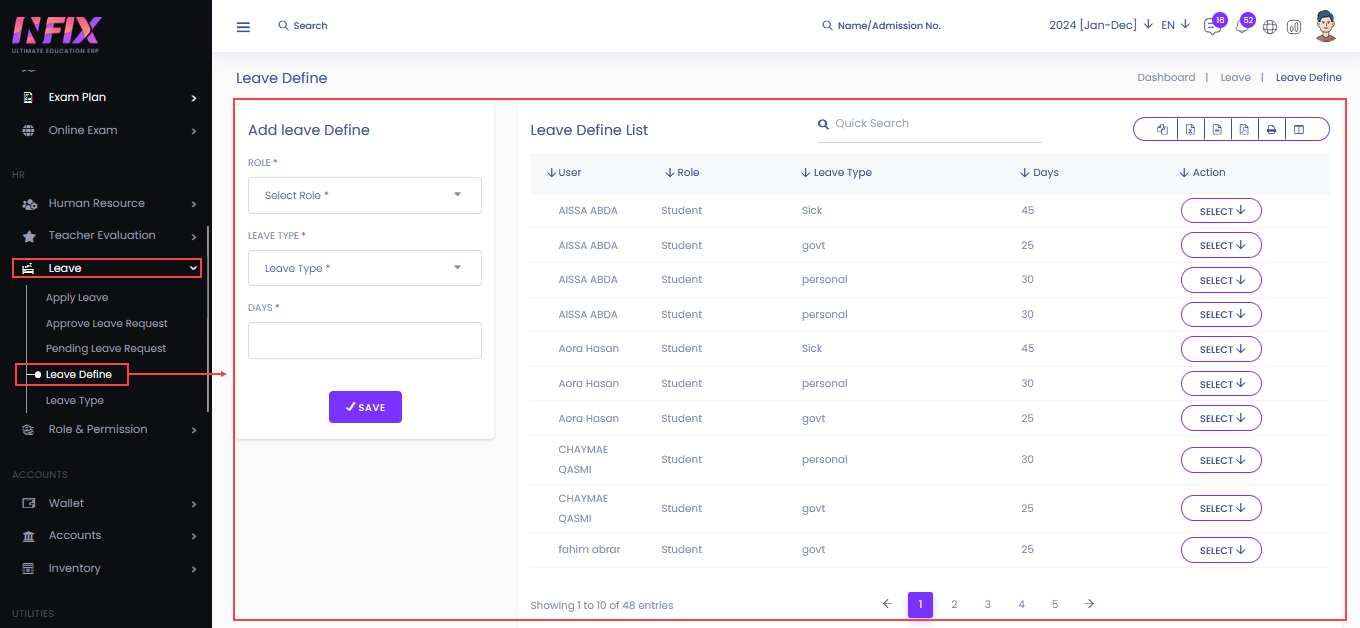The width and height of the screenshot is (1360, 628).
Task: Click the Teacher Evaluation star icon
Action: (29, 236)
